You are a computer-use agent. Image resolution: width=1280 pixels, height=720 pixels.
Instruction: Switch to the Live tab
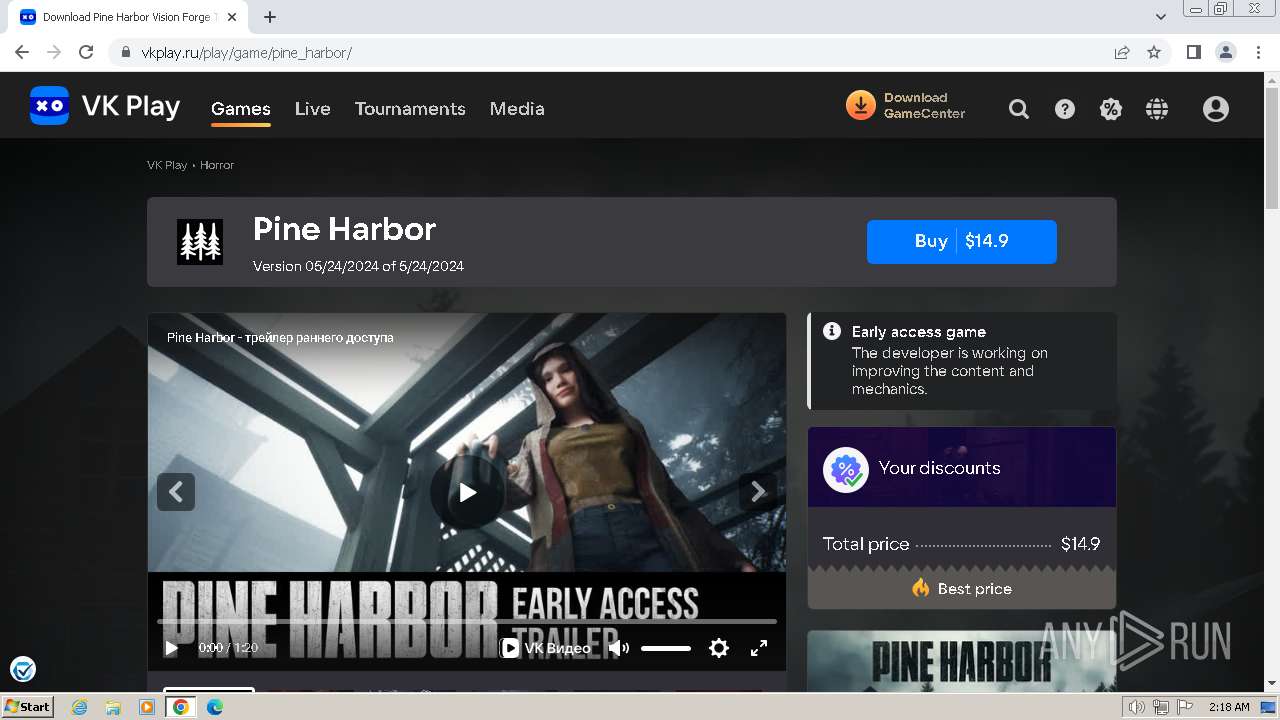313,109
